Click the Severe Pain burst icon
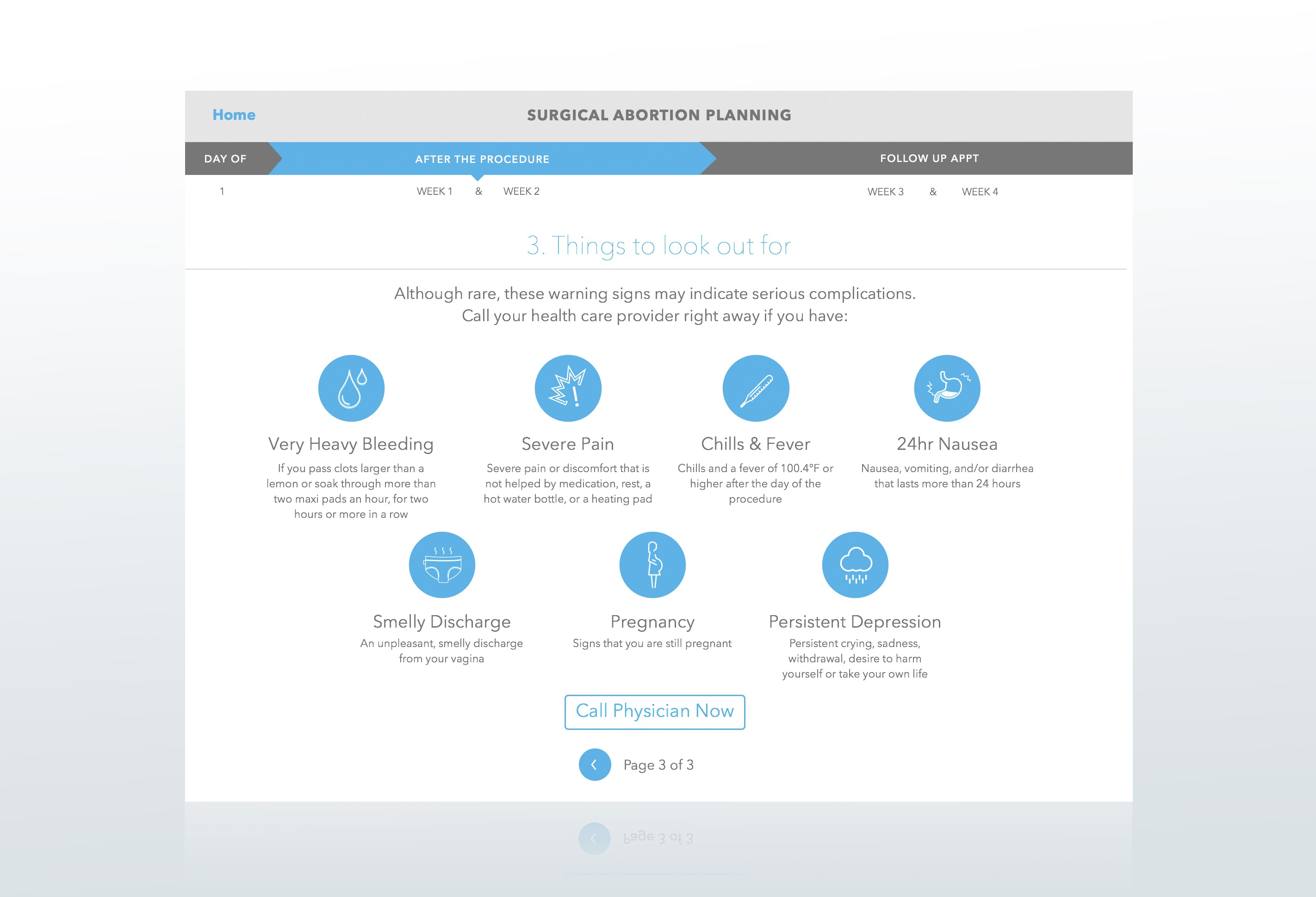The width and height of the screenshot is (1316, 897). coord(568,388)
